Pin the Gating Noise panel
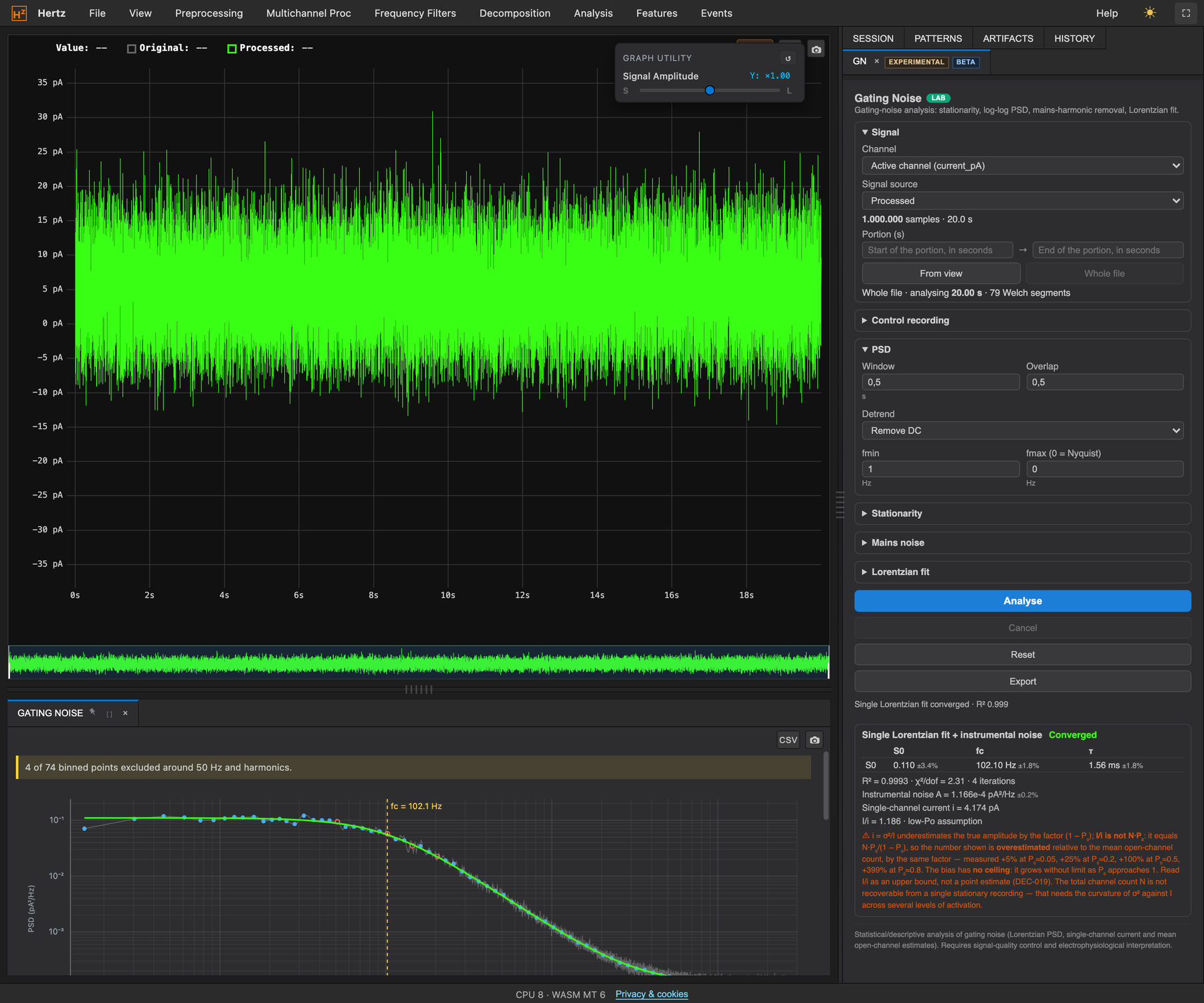1204x1003 pixels. coord(93,712)
